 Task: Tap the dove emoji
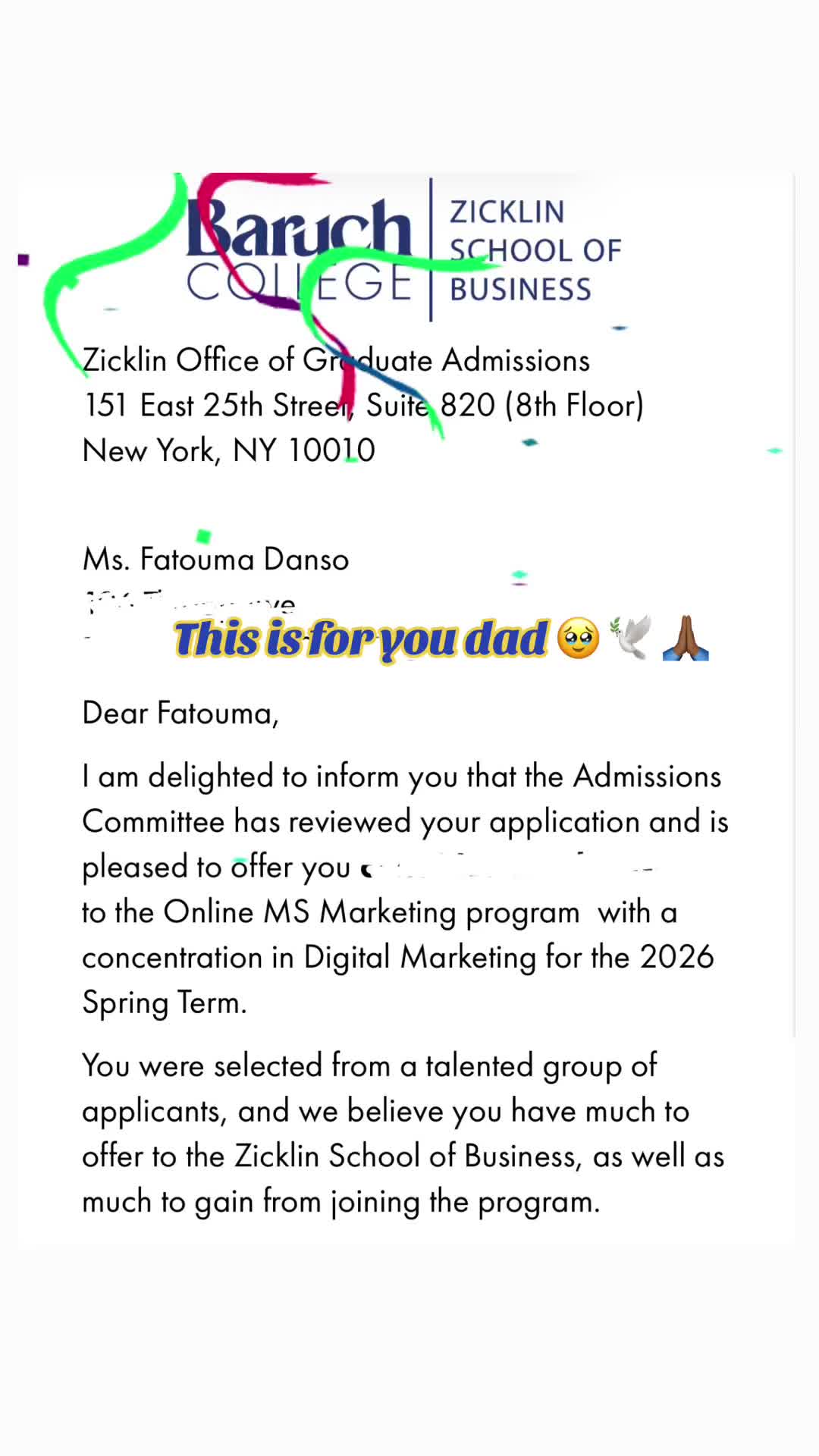[631, 637]
